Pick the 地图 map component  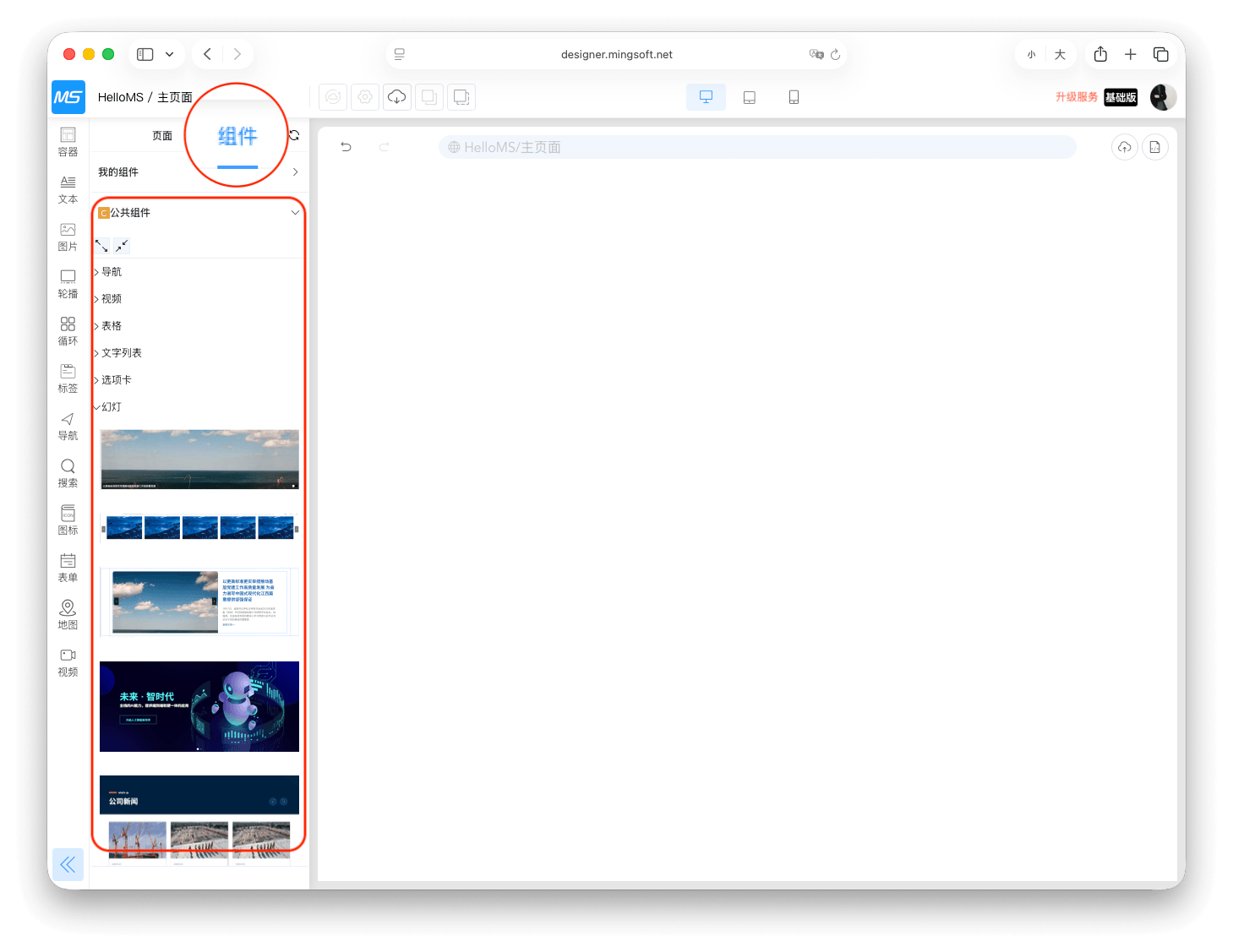(x=68, y=615)
